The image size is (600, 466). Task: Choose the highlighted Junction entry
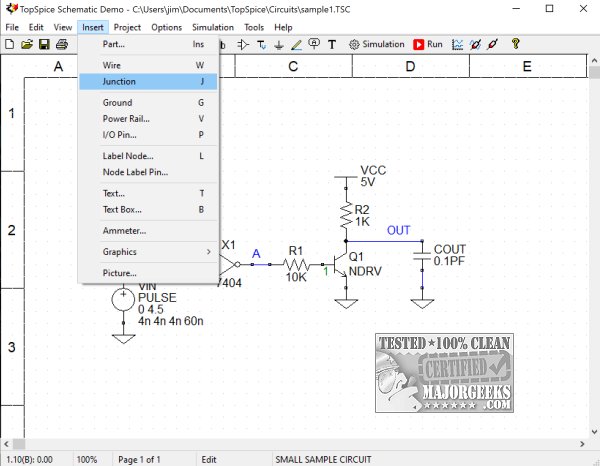(148, 81)
